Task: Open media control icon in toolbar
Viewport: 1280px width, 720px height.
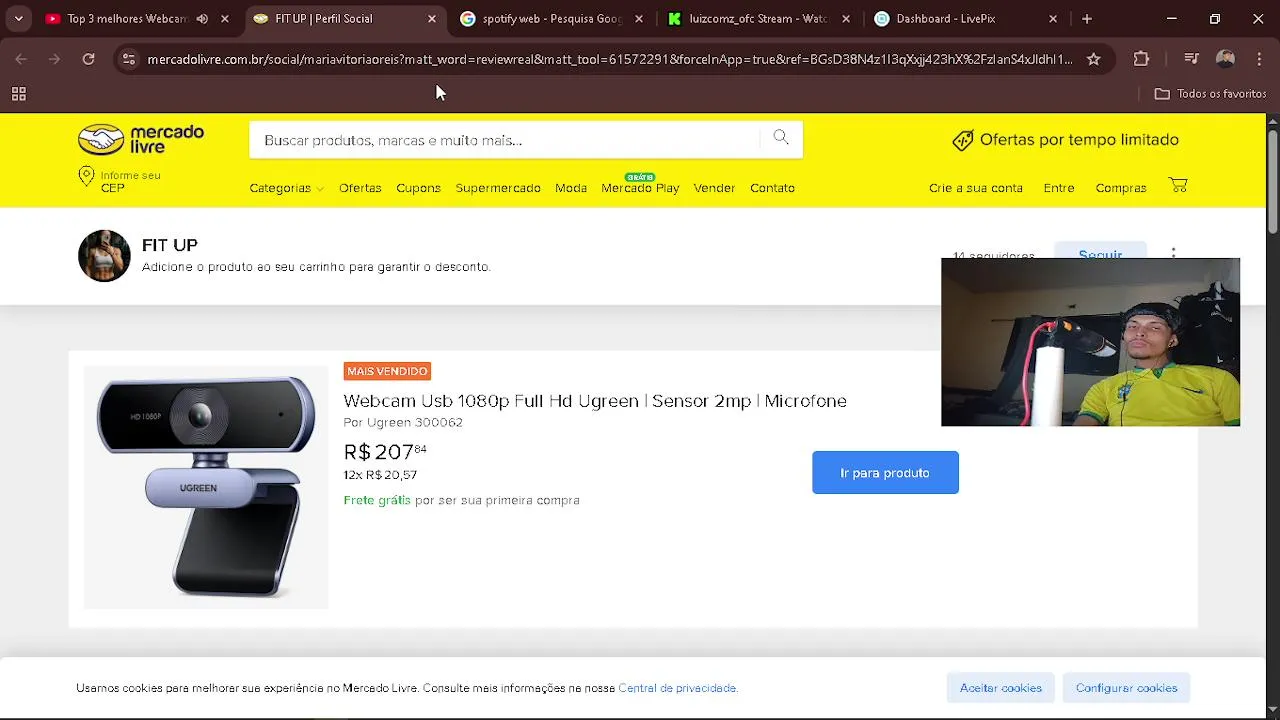Action: click(1191, 59)
